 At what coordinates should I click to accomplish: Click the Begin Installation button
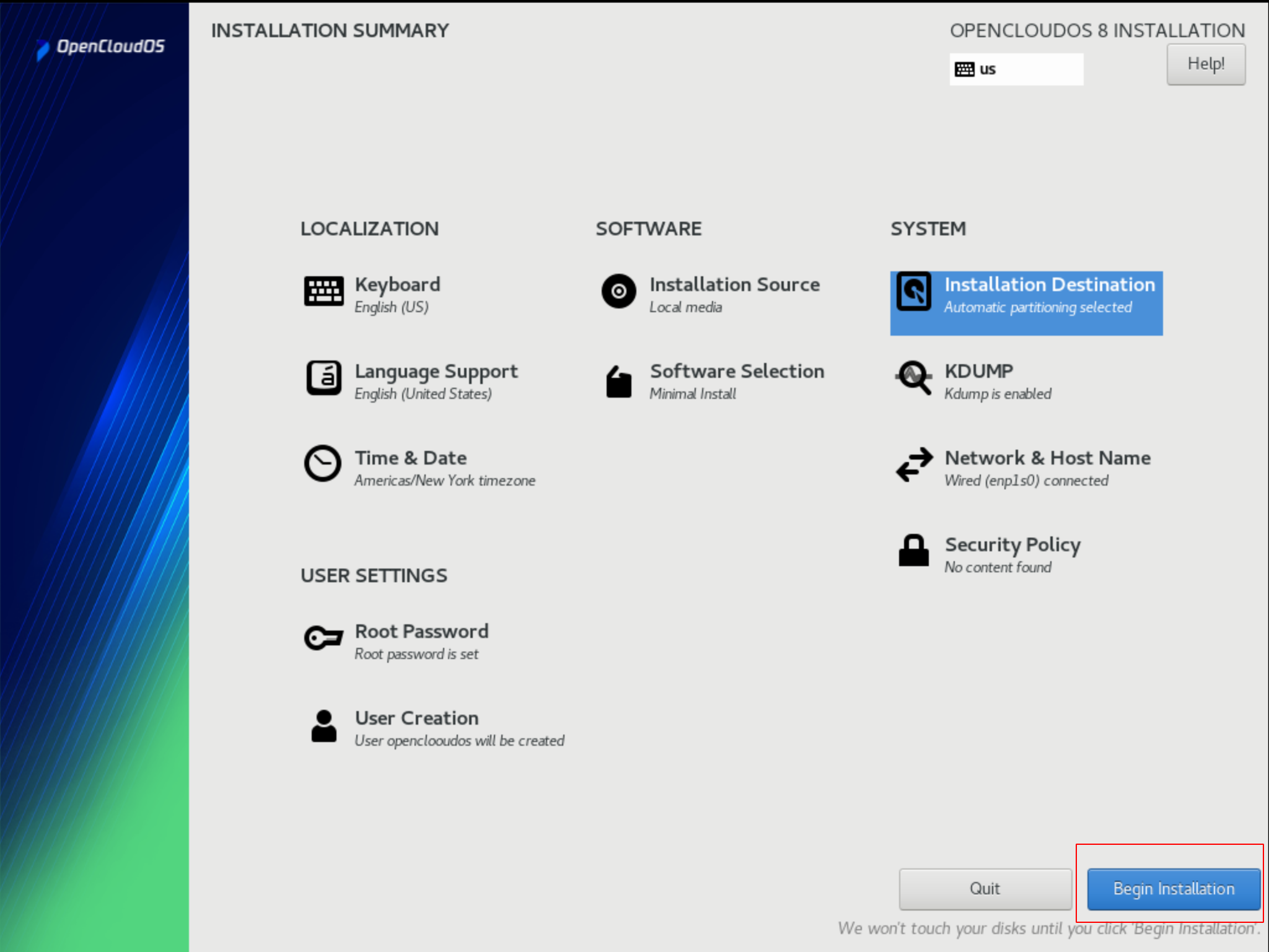pos(1174,889)
